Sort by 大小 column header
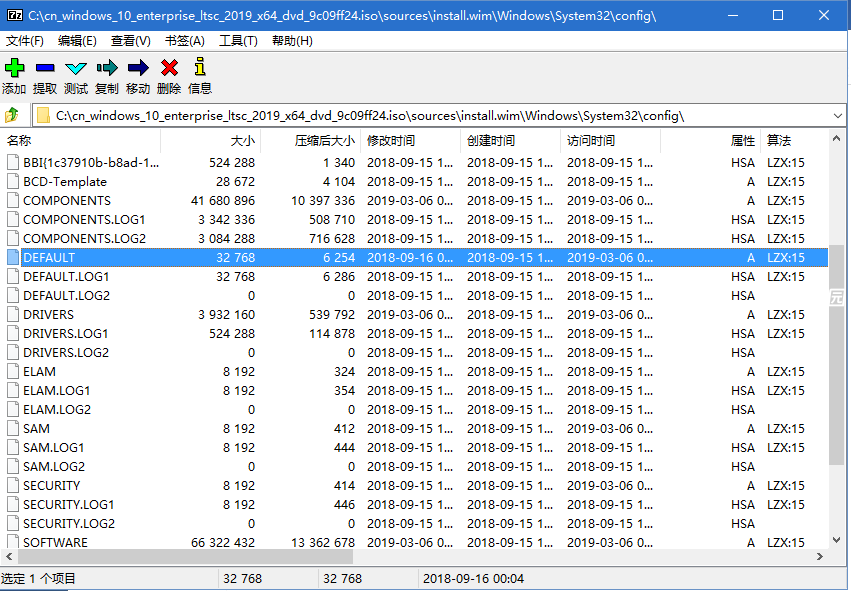 pyautogui.click(x=211, y=141)
